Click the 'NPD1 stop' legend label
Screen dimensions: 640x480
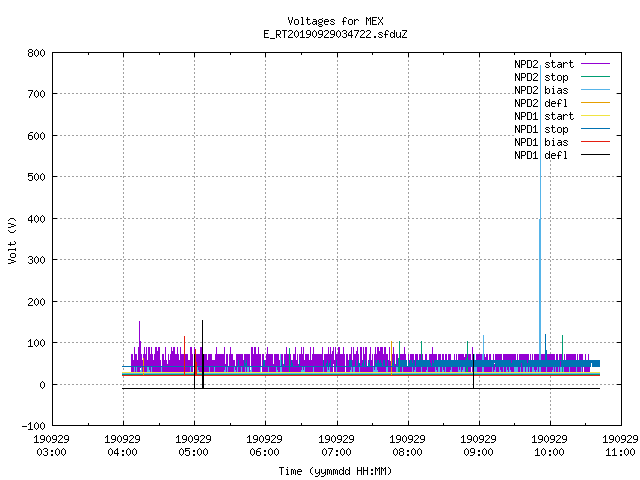(x=541, y=129)
